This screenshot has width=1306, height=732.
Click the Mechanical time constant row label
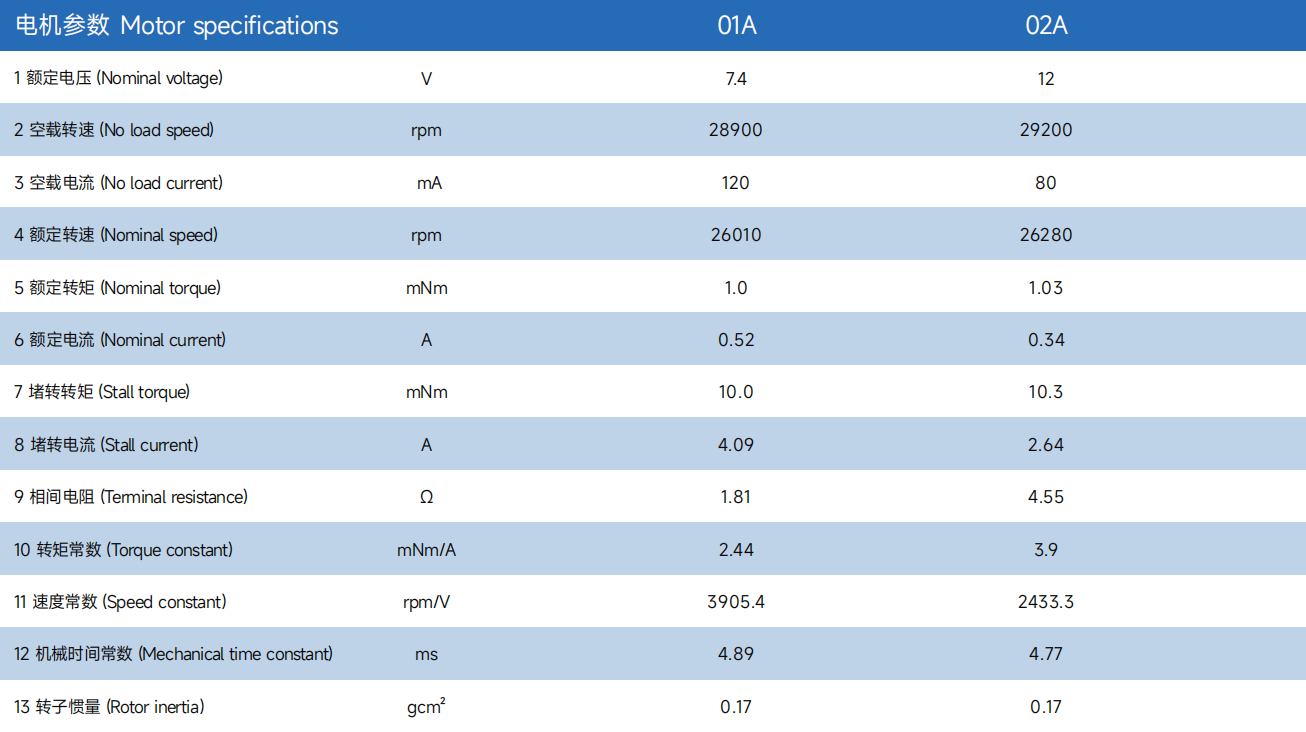click(174, 654)
